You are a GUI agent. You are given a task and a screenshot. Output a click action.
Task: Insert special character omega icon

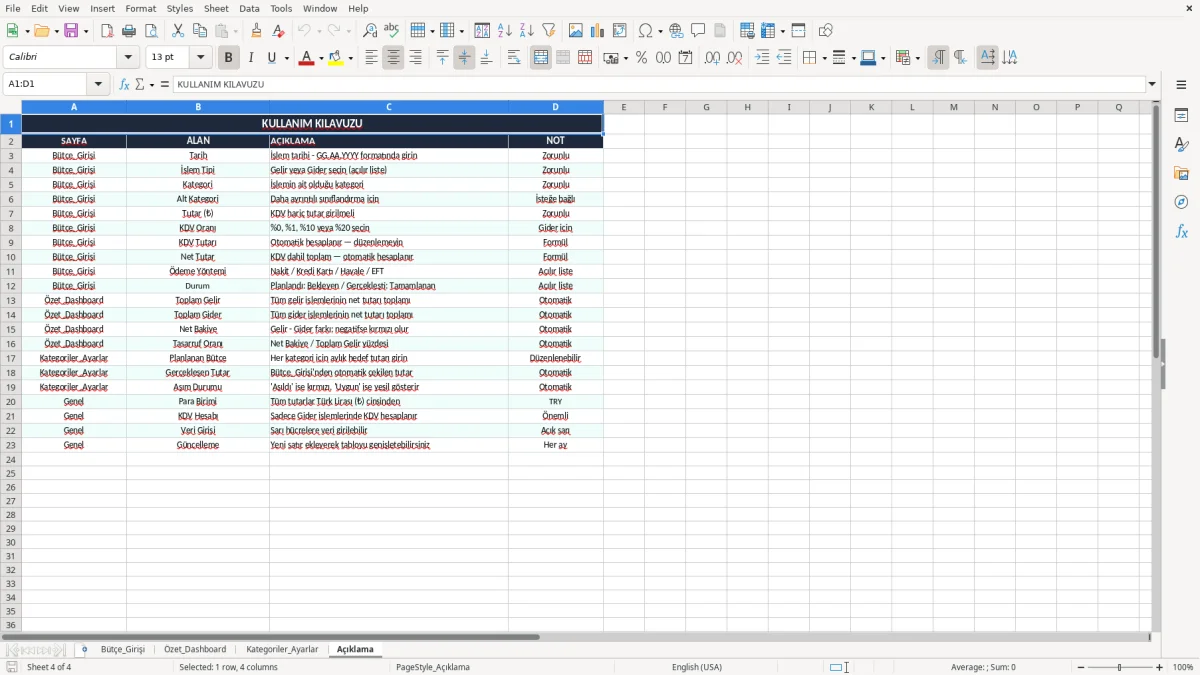(645, 31)
